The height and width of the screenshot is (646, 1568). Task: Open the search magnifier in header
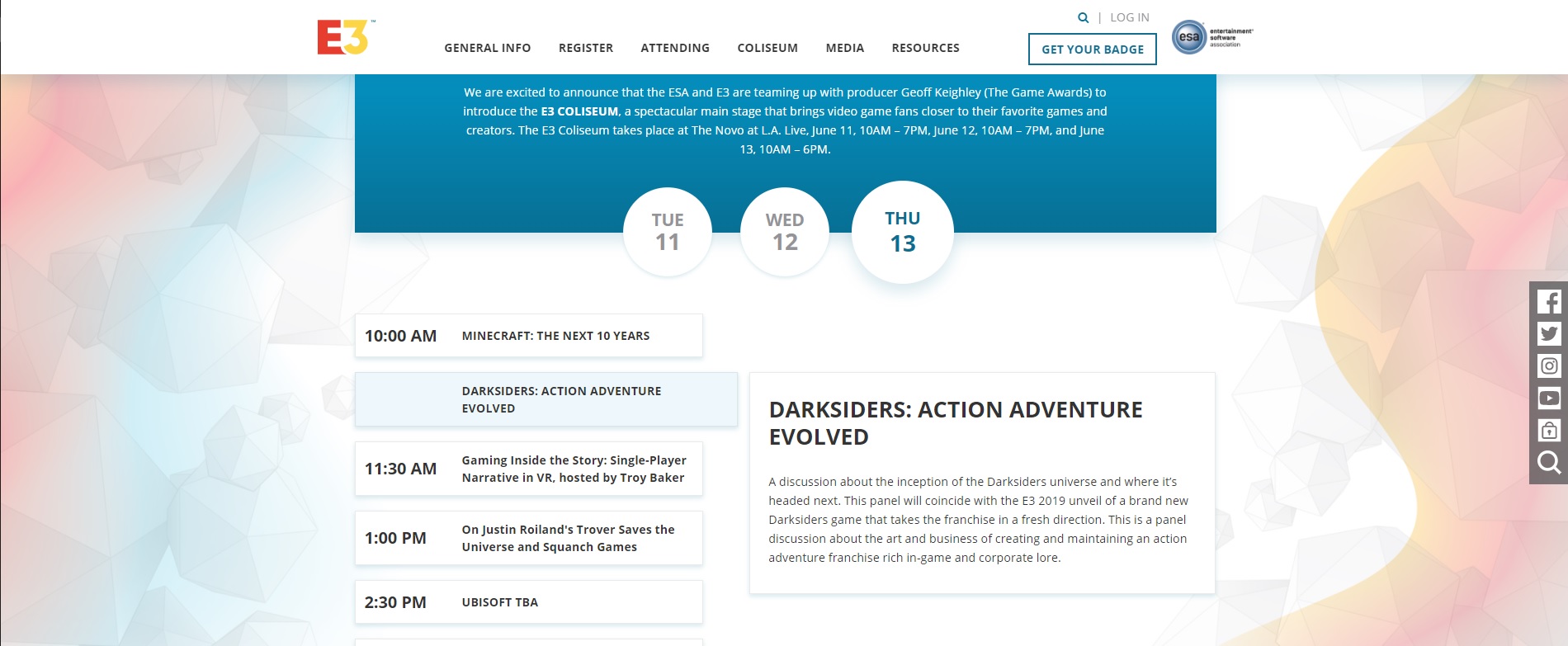click(1083, 17)
